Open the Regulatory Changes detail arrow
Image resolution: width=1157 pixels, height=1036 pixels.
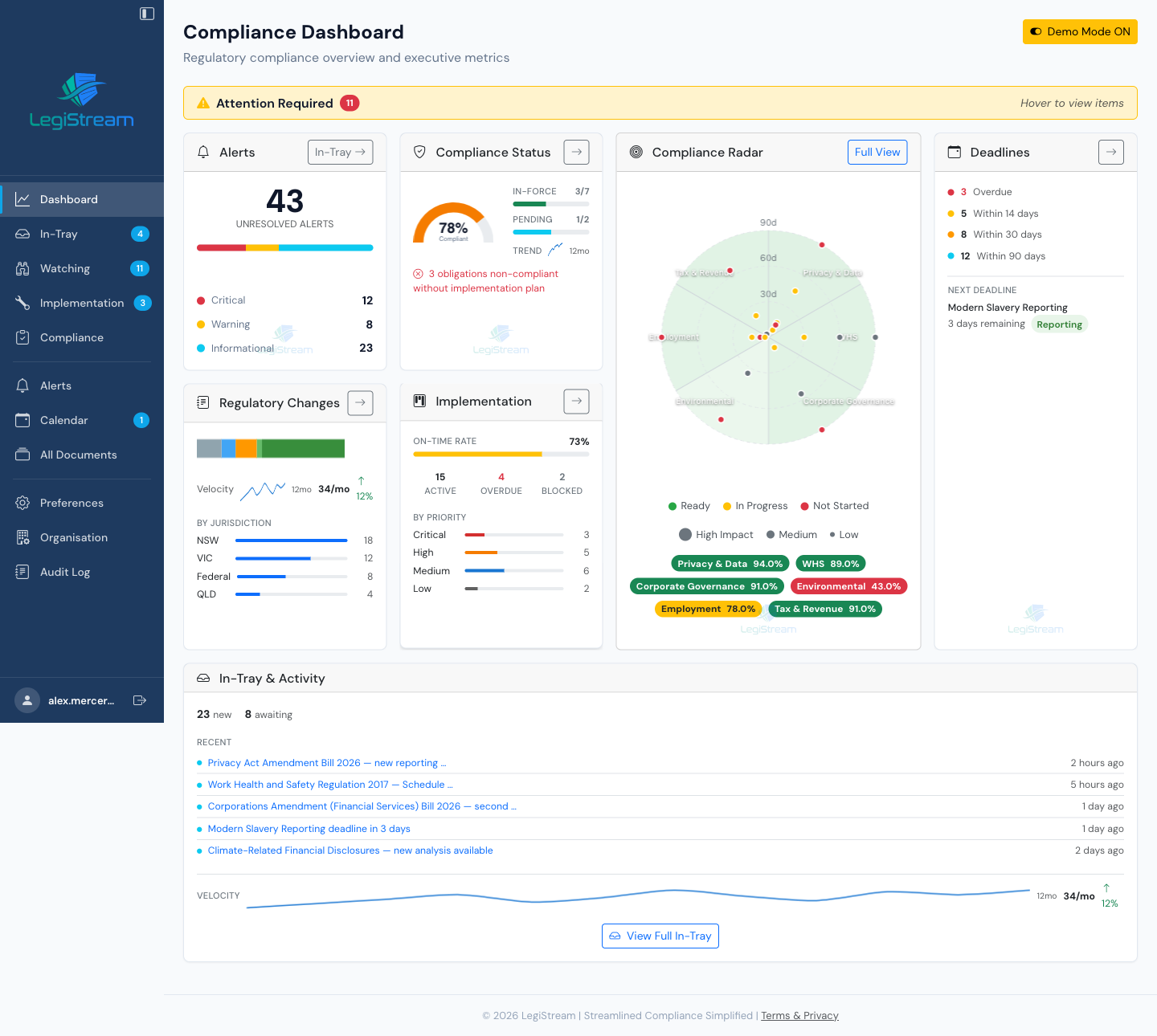tap(359, 402)
